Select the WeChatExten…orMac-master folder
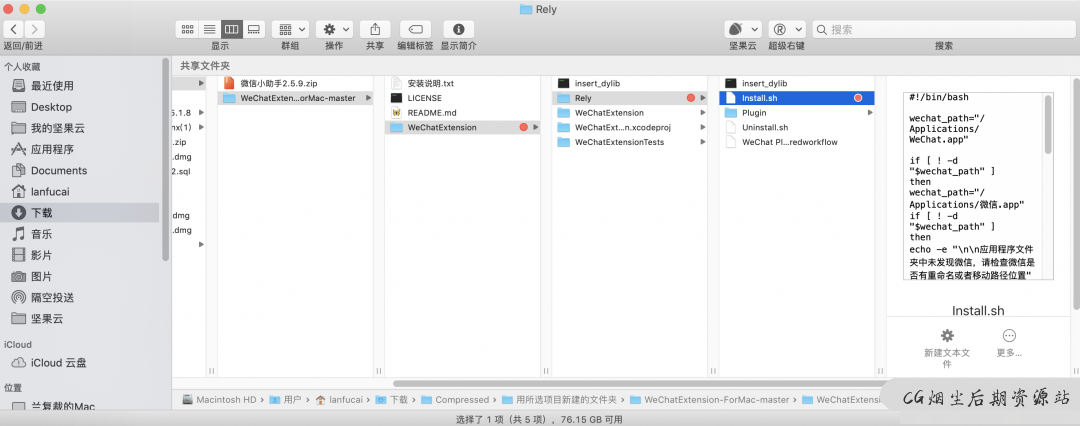The height and width of the screenshot is (426, 1080). coord(297,98)
